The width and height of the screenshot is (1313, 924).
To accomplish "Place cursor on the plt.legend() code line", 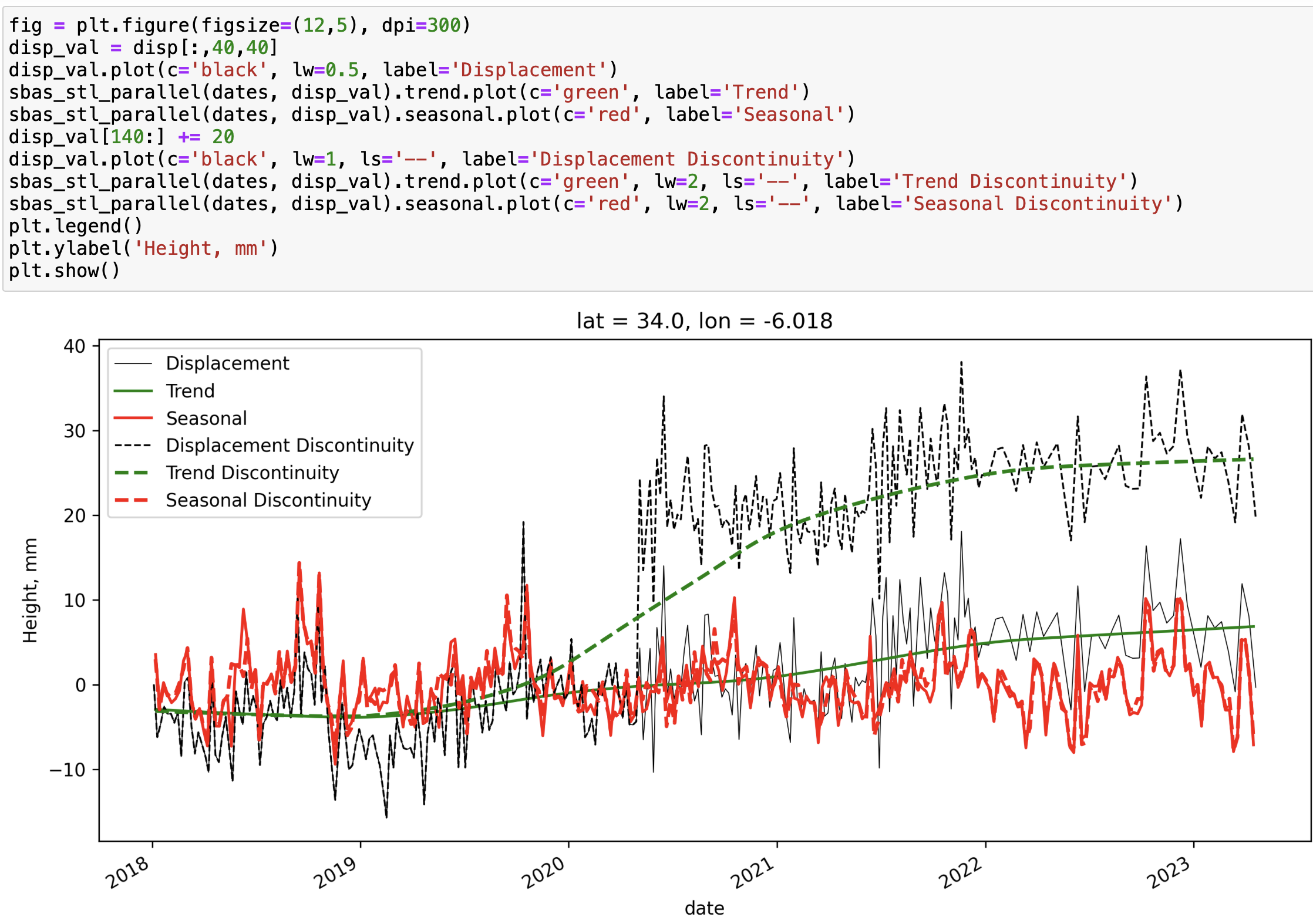I will (x=75, y=226).
